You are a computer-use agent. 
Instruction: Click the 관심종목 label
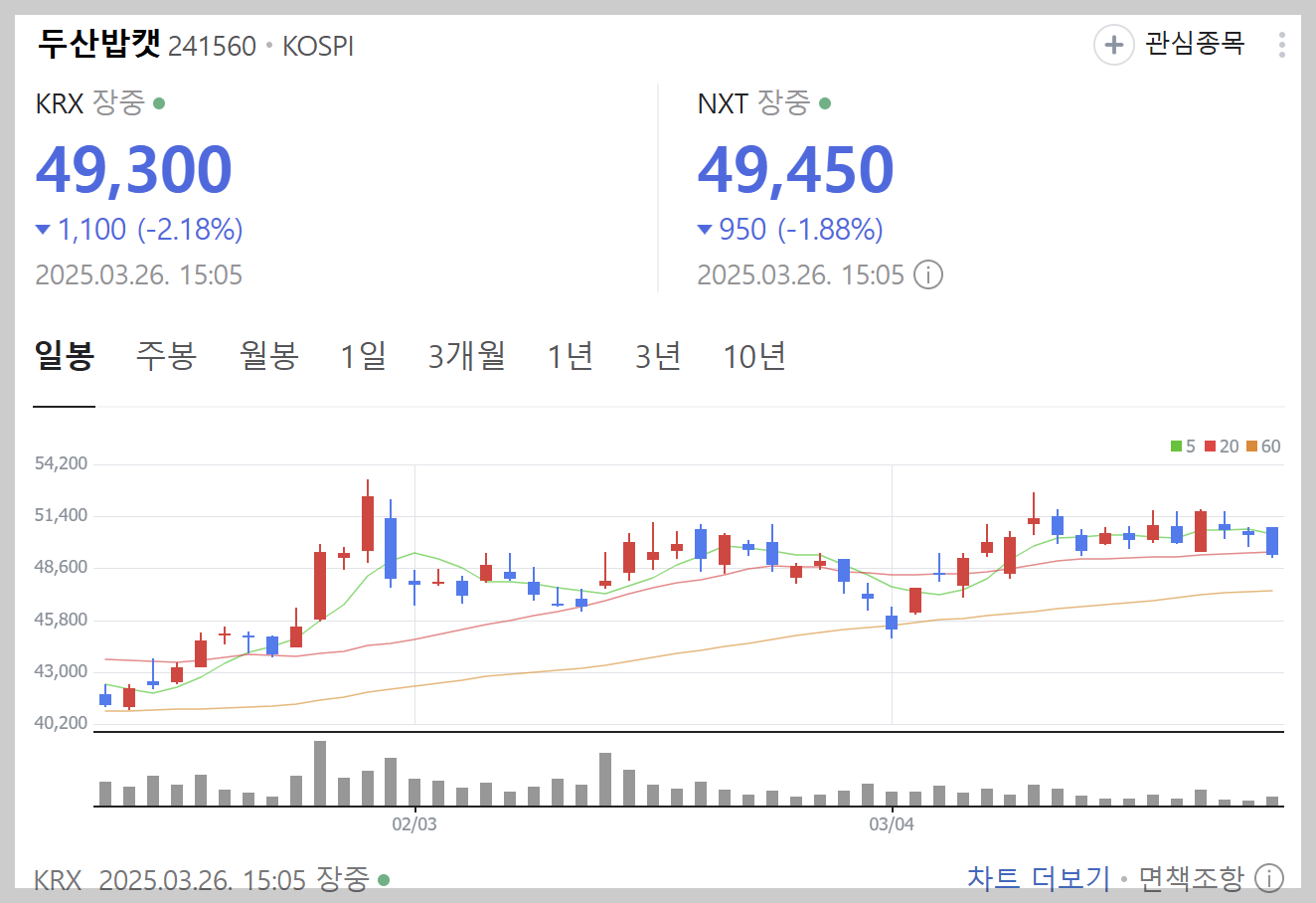pyautogui.click(x=1195, y=44)
